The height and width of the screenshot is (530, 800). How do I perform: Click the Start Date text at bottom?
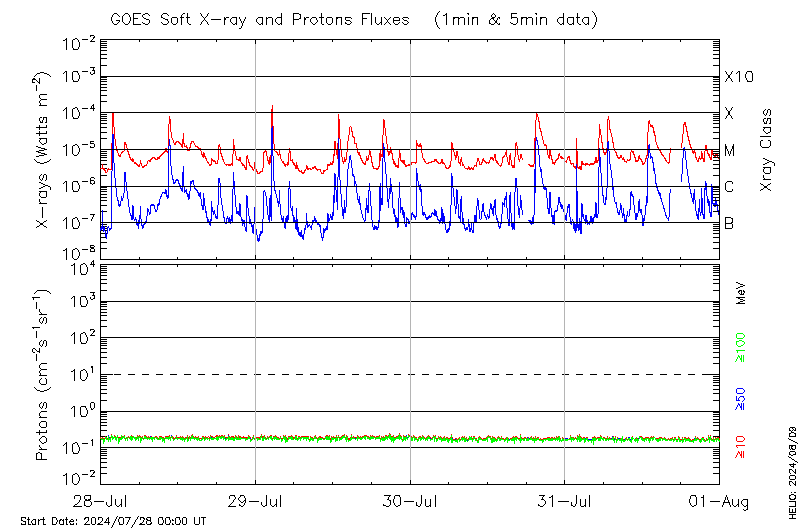tap(113, 521)
